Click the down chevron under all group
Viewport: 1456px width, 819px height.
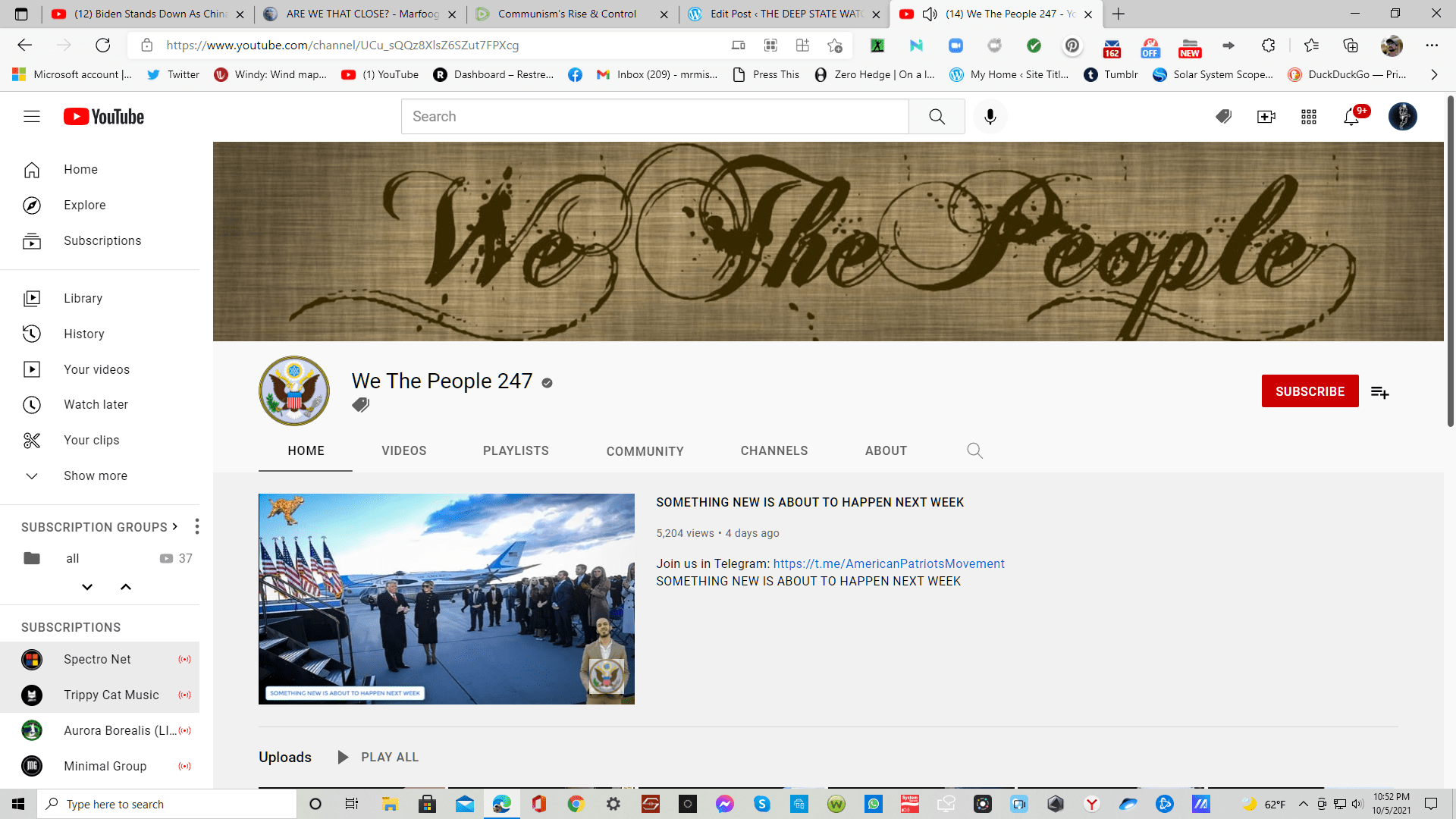coord(87,587)
